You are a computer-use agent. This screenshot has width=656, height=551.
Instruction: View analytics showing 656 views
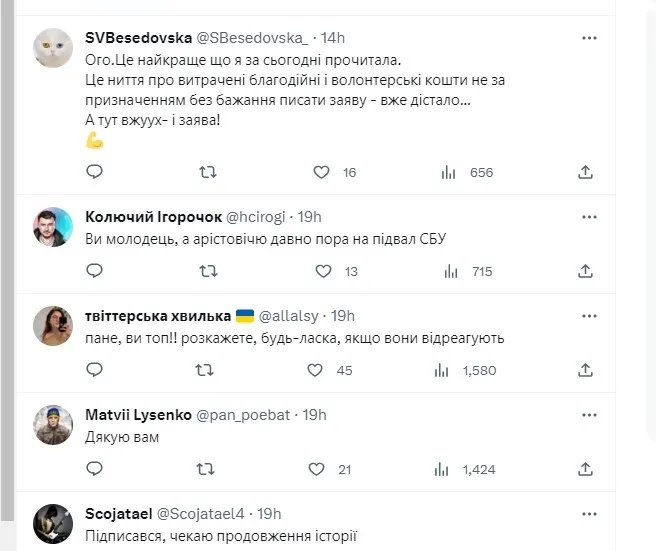click(448, 172)
